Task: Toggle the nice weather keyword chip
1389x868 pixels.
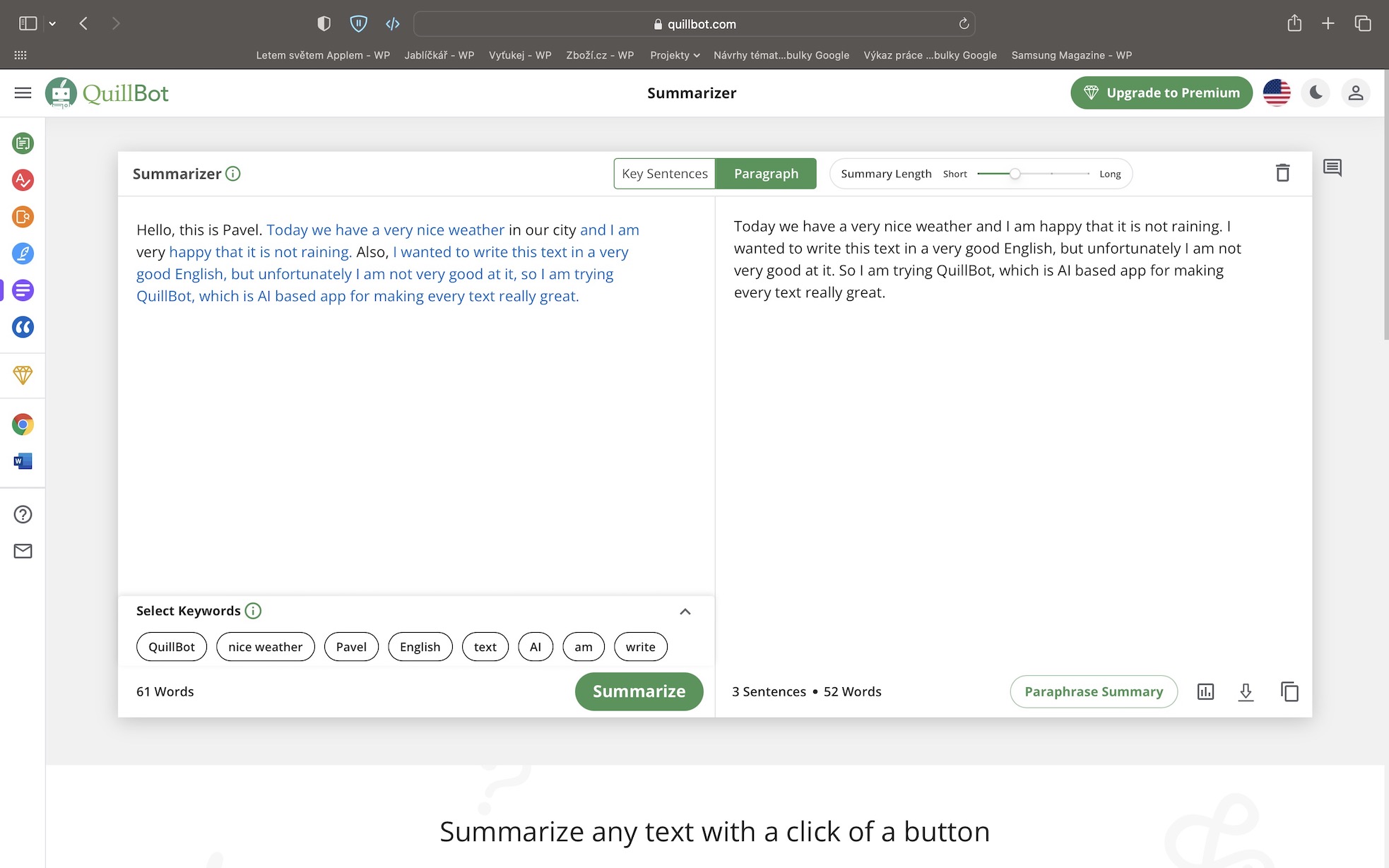Action: coord(265,647)
